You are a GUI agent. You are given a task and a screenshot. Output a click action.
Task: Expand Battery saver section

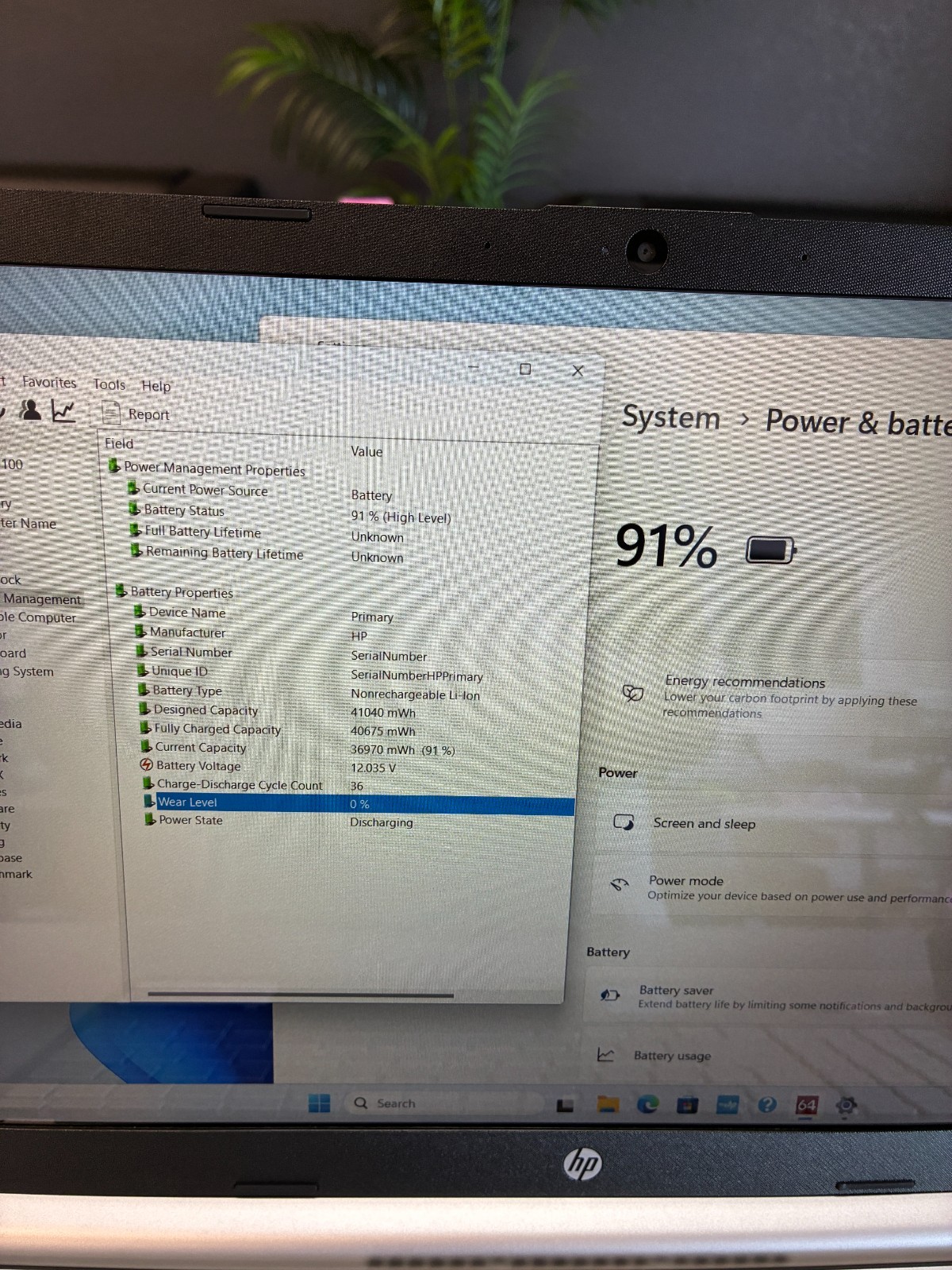[x=770, y=997]
